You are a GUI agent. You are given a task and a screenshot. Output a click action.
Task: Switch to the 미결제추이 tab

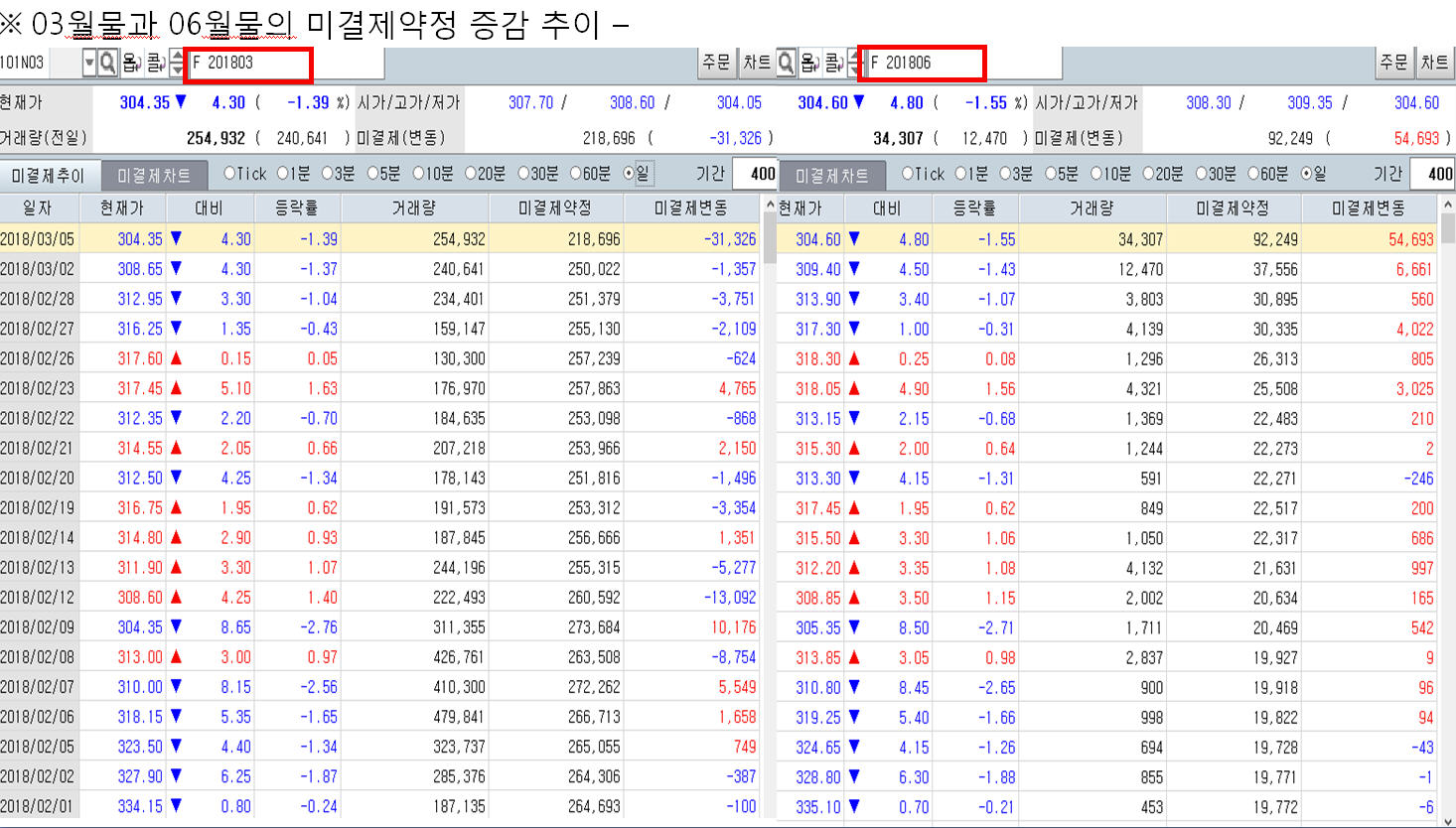[x=49, y=176]
